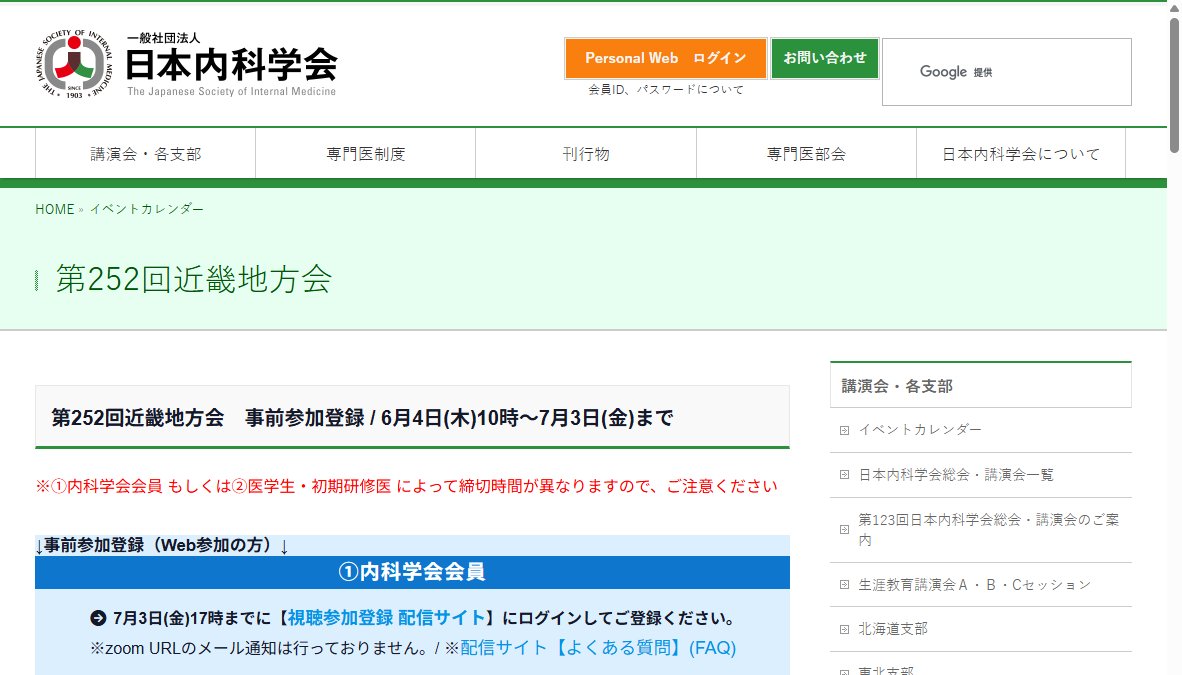Open 生涯教育講演会A・B・Cセッション sidebar link
This screenshot has height=675, width=1182.
[x=975, y=584]
